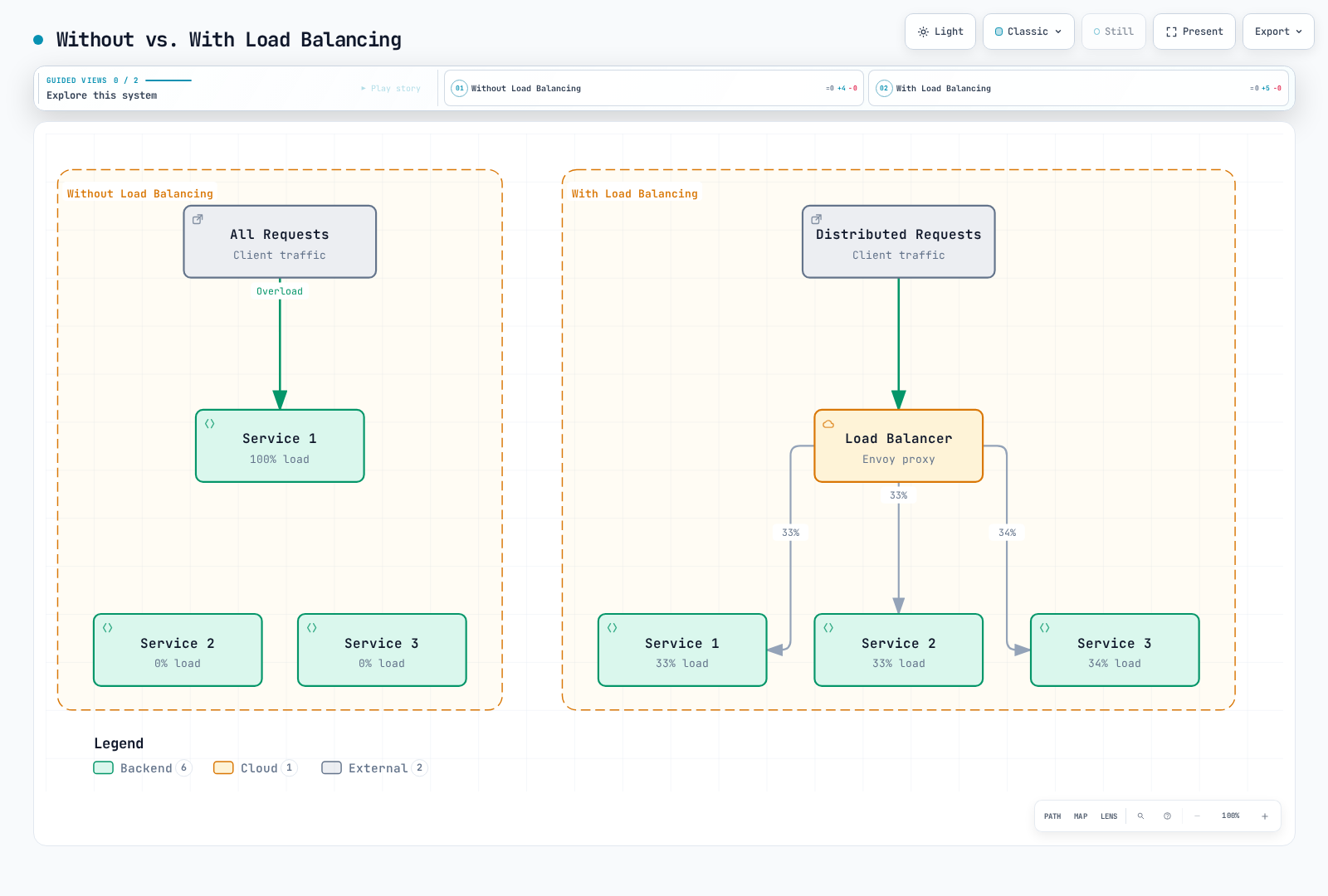Enter Present mode
Viewport: 1328px width, 896px height.
coord(1194,32)
